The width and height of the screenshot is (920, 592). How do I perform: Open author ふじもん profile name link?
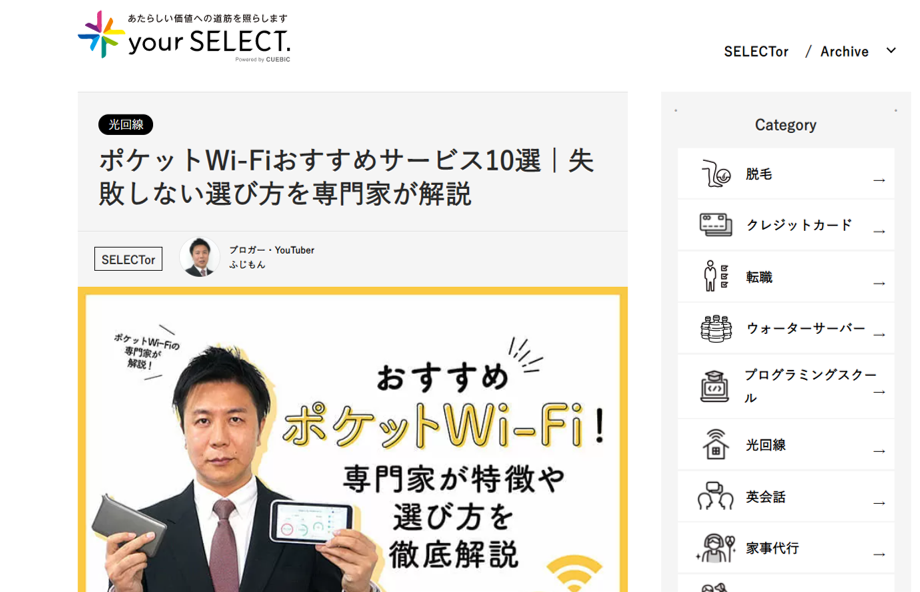[247, 265]
